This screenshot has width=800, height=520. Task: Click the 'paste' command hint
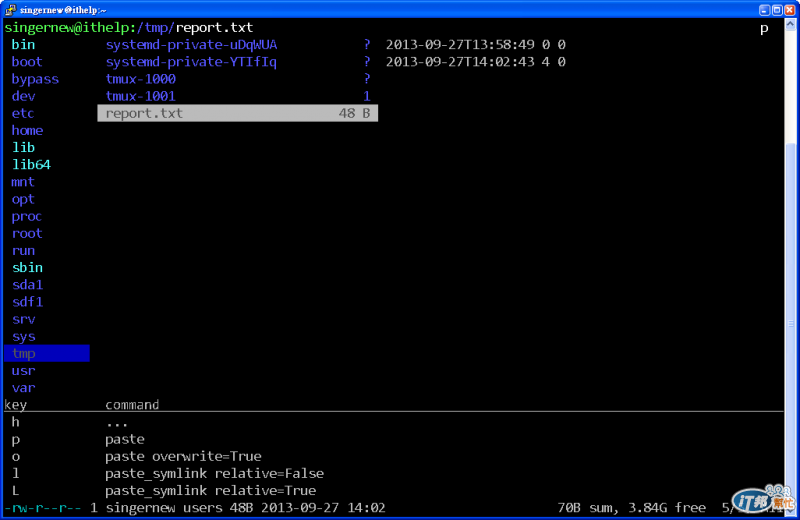[125, 439]
